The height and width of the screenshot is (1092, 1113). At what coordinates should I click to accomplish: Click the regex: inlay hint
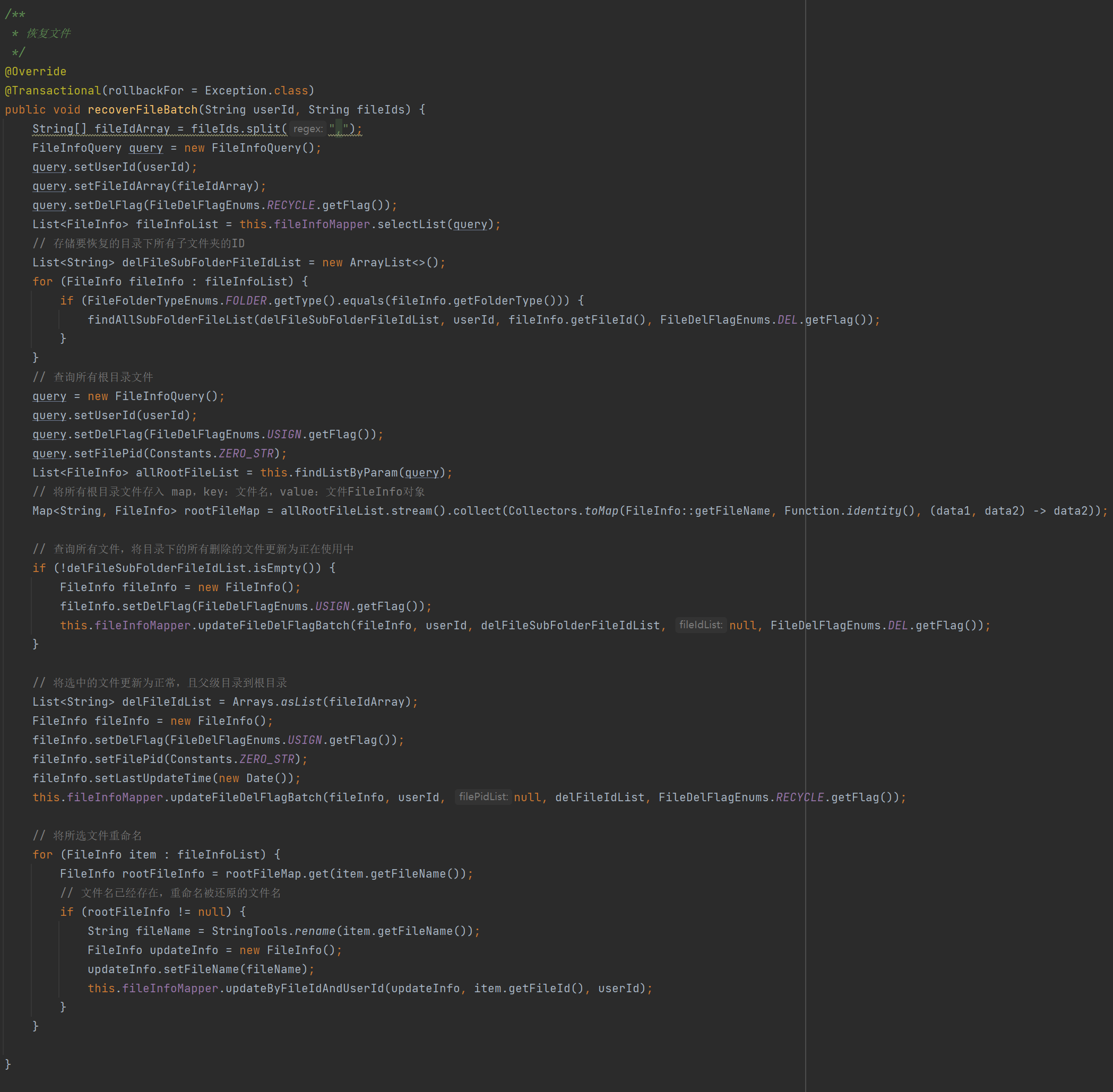[x=308, y=129]
